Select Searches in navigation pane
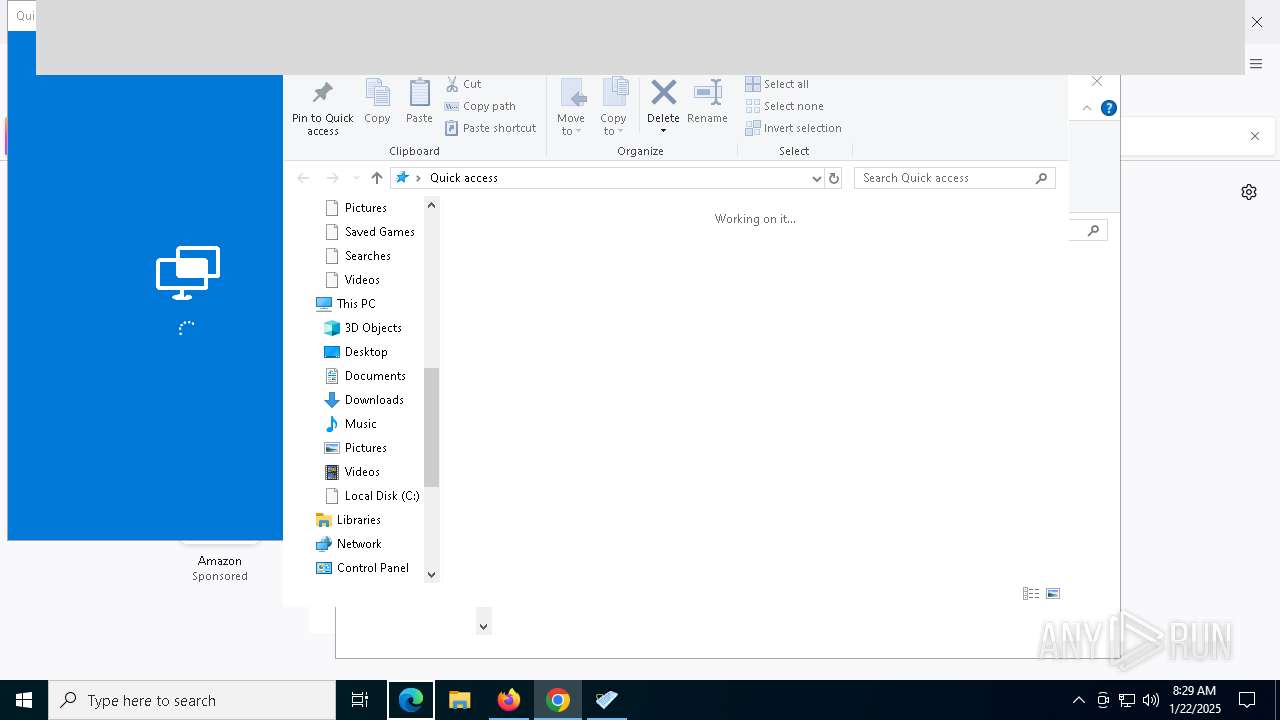Screen dimensions: 1280x720 tap(358, 256)
